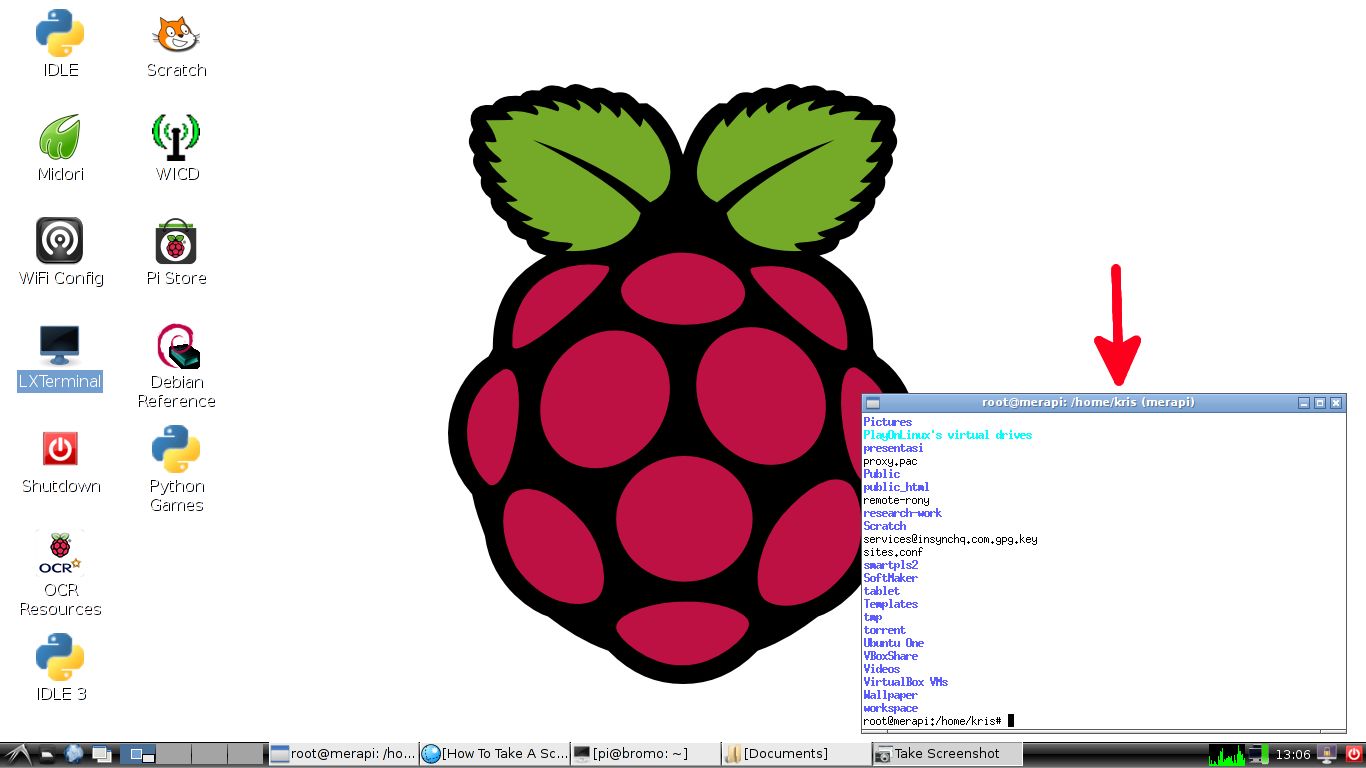
Task: Open the file manager launcher in the taskbar
Action: click(48, 754)
